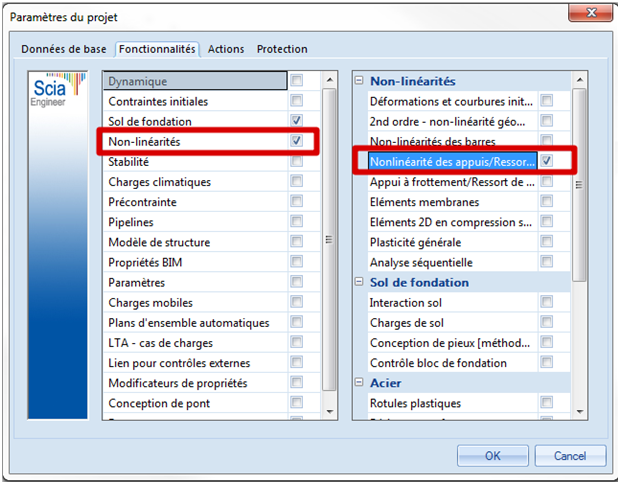Uncheck the Sol de fondation checkbox

pyautogui.click(x=297, y=121)
